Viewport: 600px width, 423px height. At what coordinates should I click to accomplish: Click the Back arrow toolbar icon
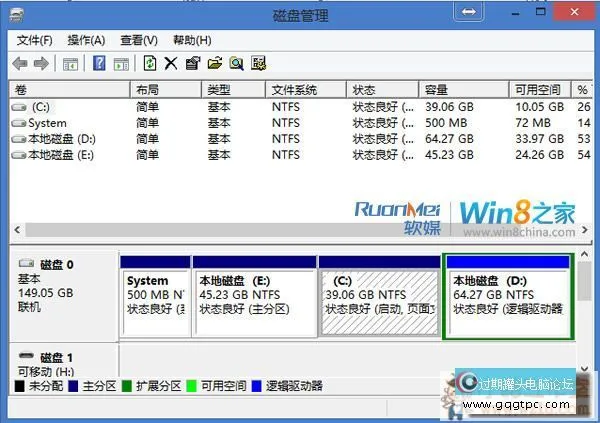pos(20,64)
